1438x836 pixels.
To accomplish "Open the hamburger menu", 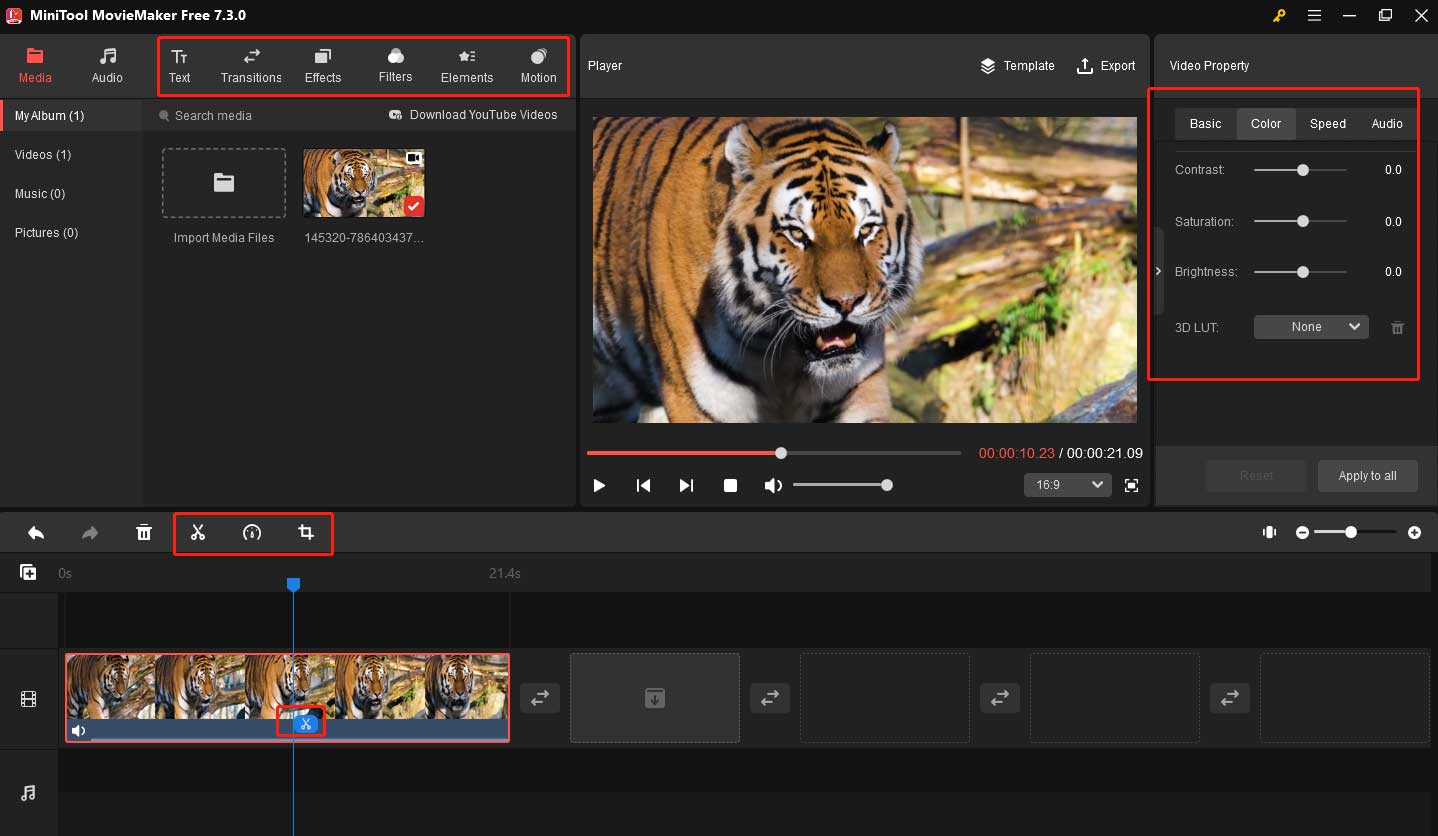I will (1314, 15).
